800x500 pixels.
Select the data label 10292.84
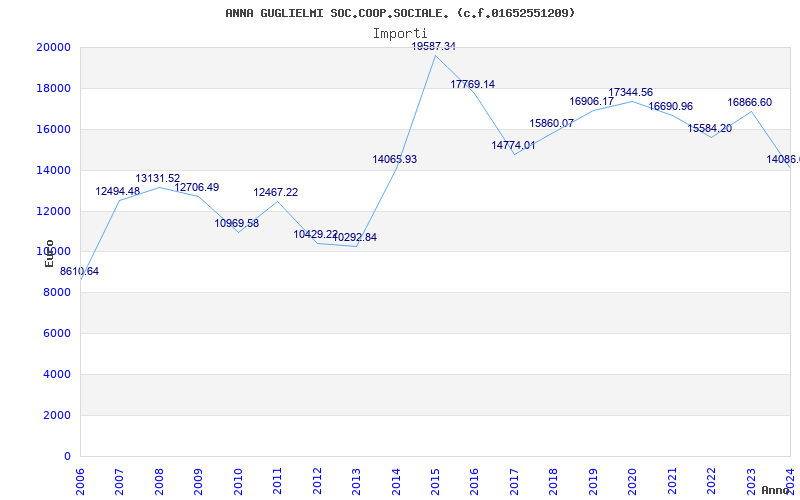[x=355, y=237]
